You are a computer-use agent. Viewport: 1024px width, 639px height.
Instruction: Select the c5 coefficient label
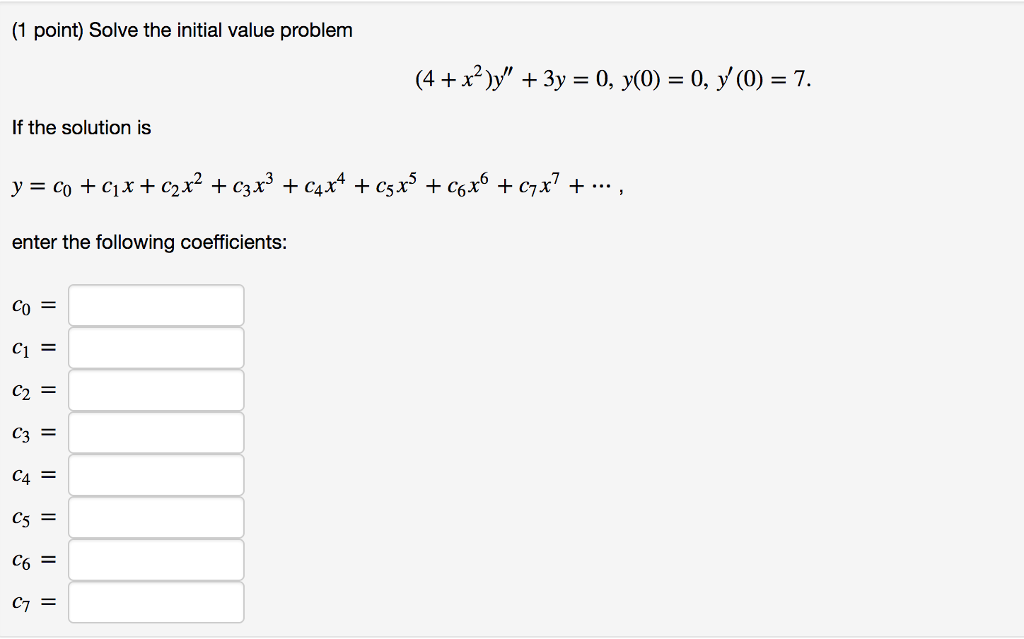coord(21,517)
